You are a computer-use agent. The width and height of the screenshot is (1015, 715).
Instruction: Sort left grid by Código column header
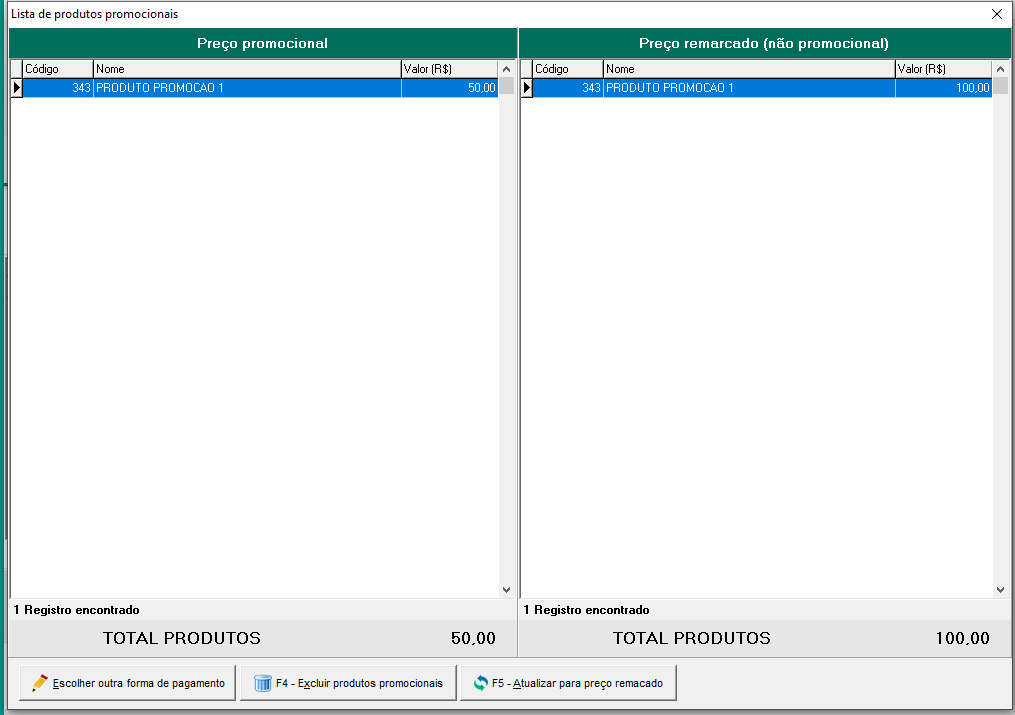[x=57, y=69]
